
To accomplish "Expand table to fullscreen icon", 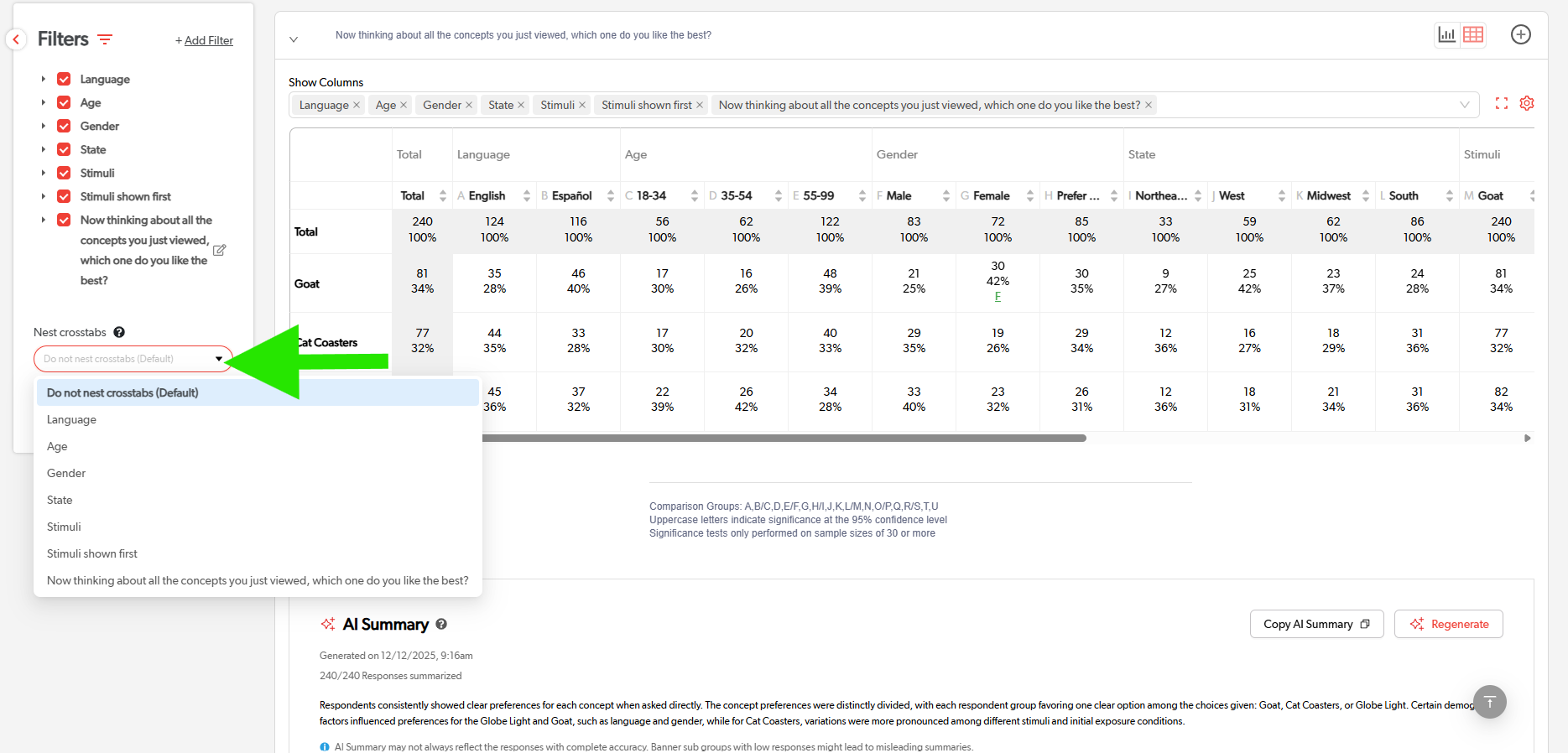I will tap(1502, 103).
